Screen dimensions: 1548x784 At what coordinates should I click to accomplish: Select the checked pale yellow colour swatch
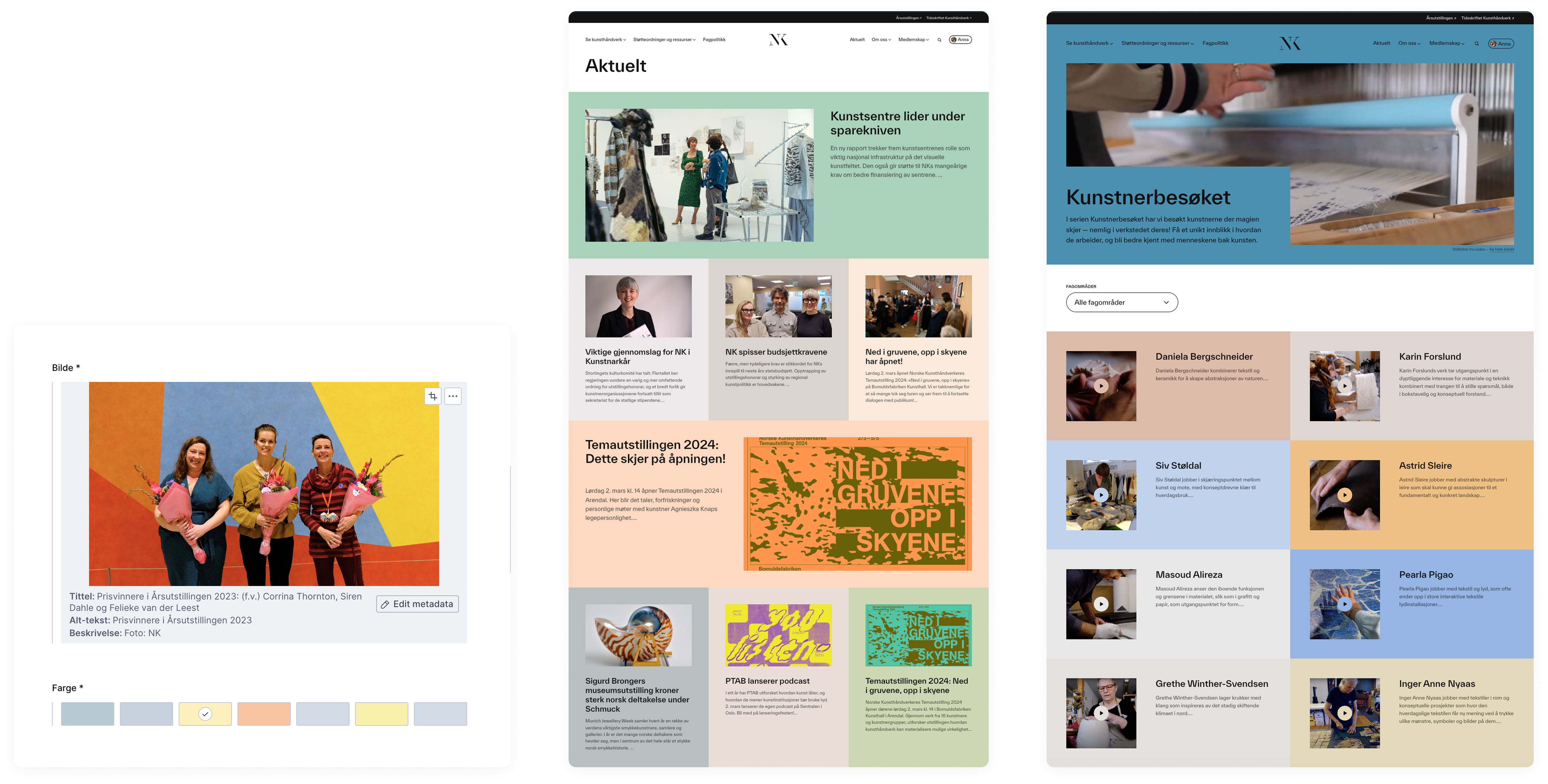[205, 714]
